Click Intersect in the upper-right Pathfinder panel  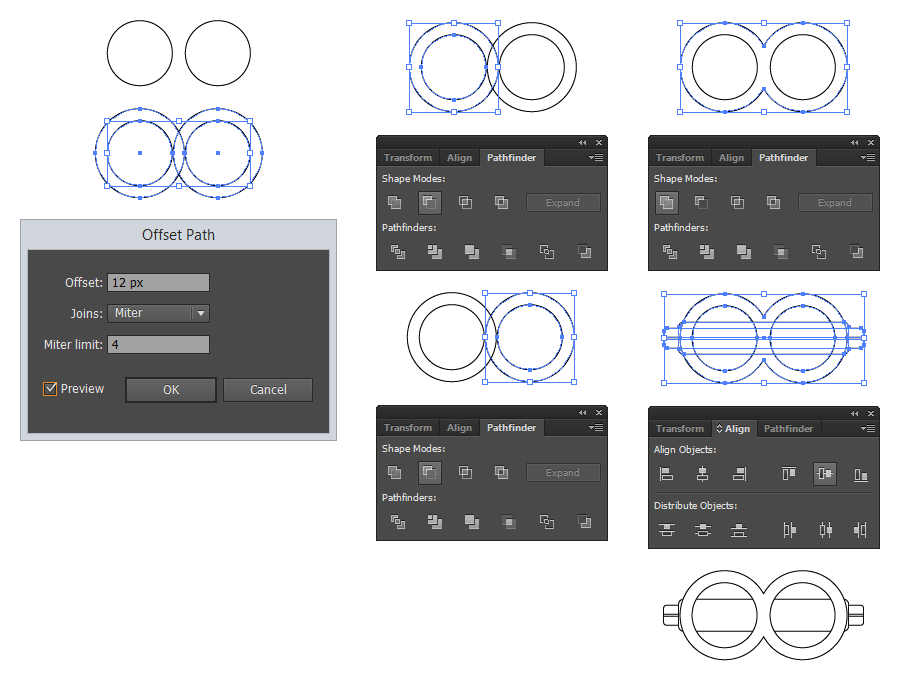pyautogui.click(x=738, y=202)
